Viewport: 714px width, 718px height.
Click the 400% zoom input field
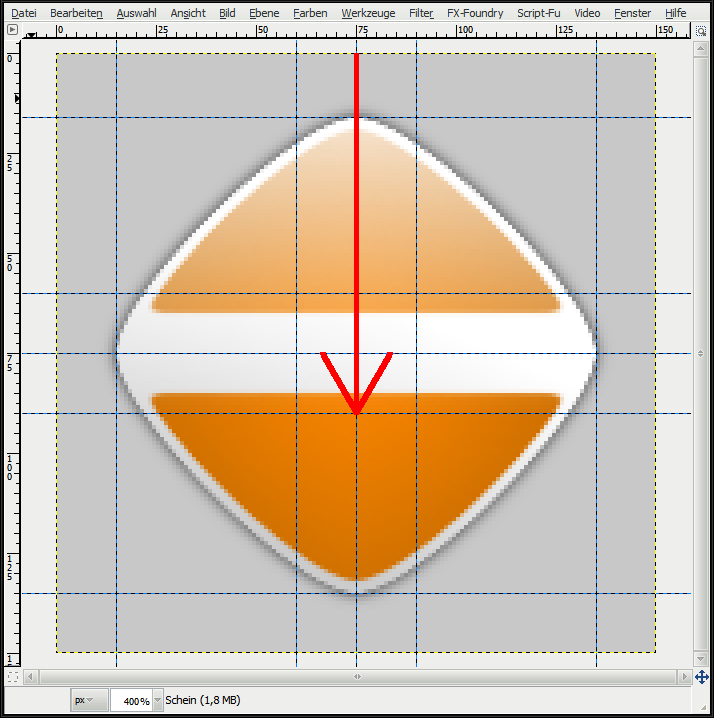click(131, 701)
